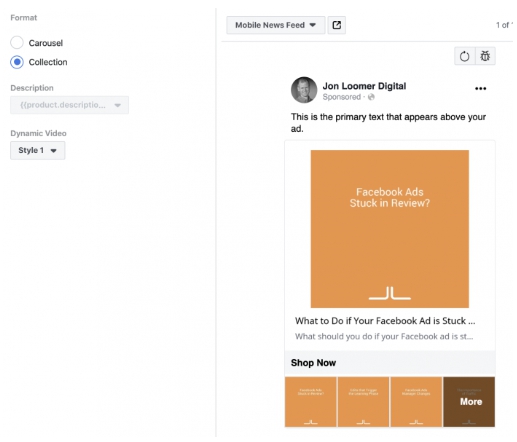Open the three-dot menu on ad
This screenshot has width=517, height=442.
480,88
